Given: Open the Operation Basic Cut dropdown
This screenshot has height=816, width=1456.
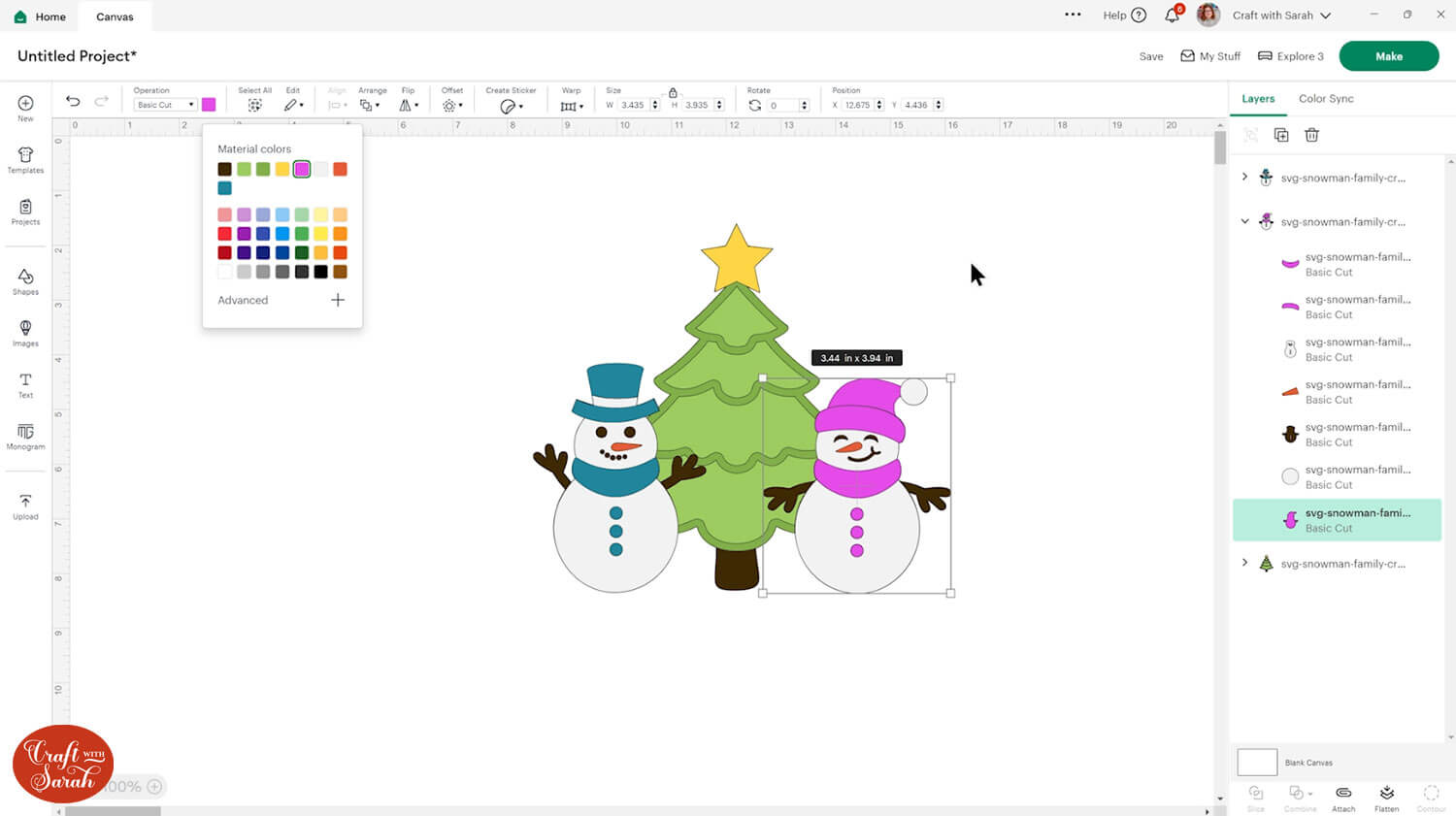Looking at the screenshot, I should pos(164,105).
